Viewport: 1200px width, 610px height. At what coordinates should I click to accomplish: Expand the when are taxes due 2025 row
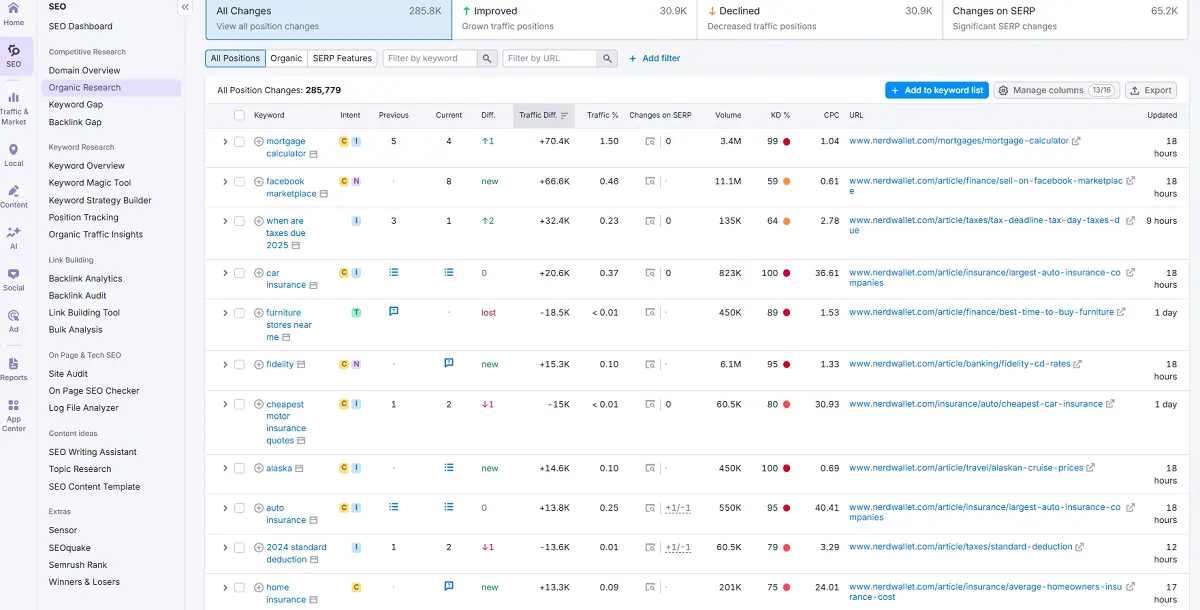pyautogui.click(x=225, y=221)
